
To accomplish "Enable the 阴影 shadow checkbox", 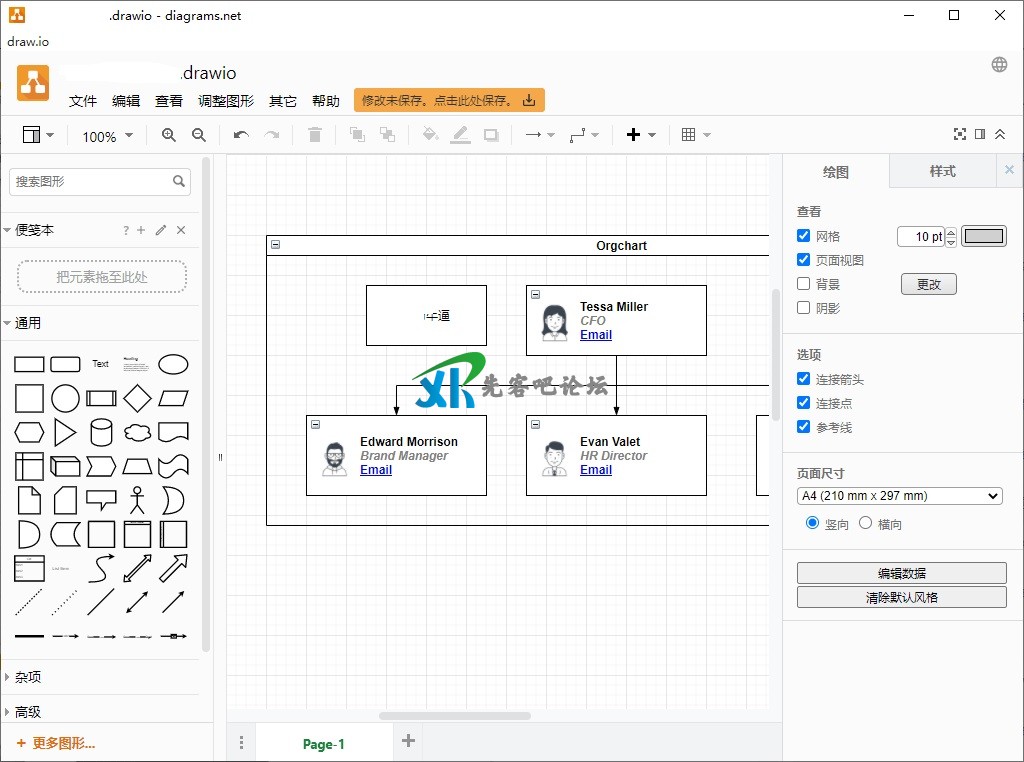I will pos(804,308).
